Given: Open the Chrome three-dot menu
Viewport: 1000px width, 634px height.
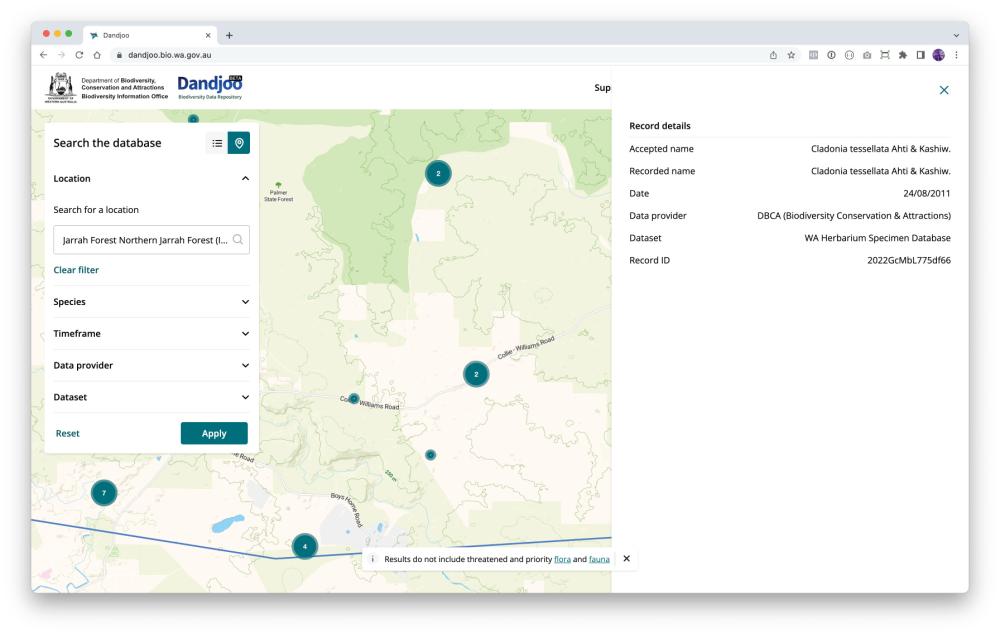Looking at the screenshot, I should 956,55.
